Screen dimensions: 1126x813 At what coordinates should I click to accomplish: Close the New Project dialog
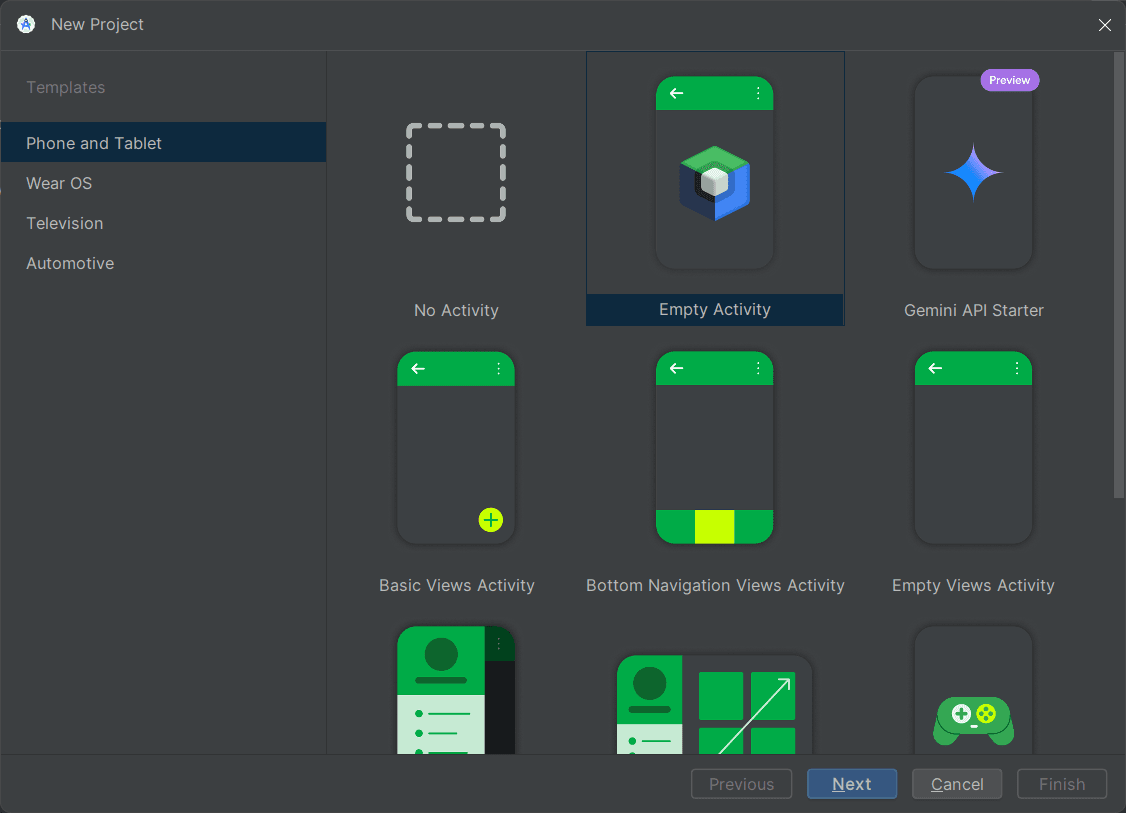point(1104,25)
